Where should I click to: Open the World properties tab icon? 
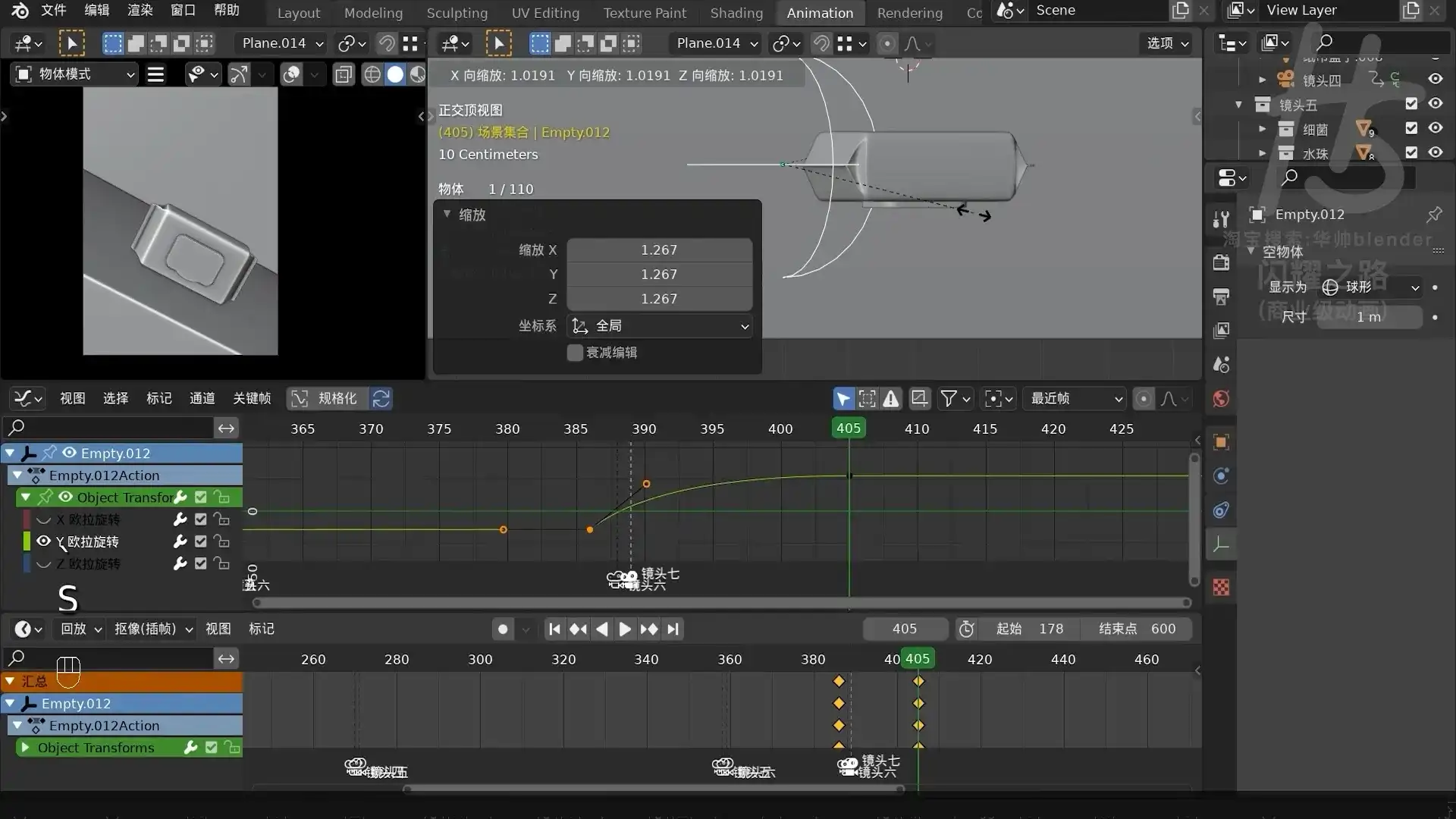1221,399
